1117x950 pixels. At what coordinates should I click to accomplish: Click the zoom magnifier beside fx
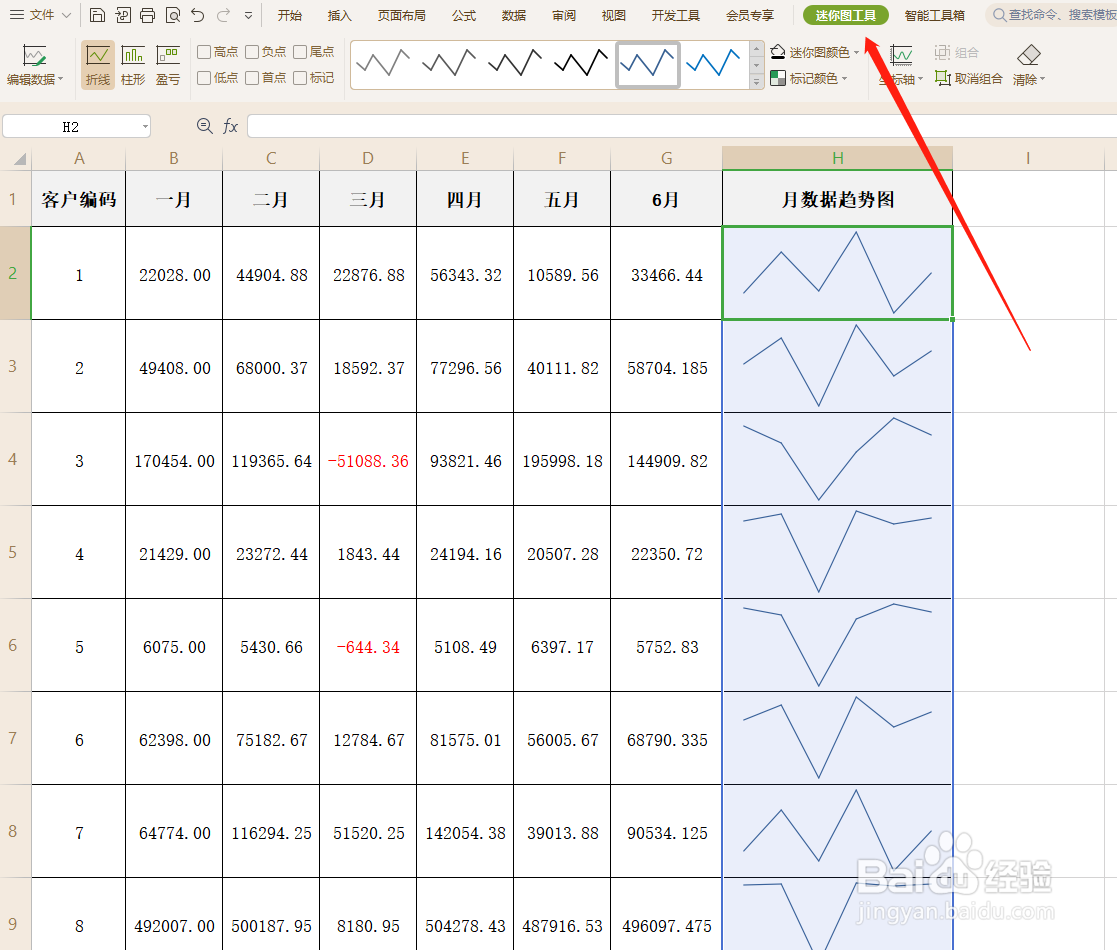204,126
